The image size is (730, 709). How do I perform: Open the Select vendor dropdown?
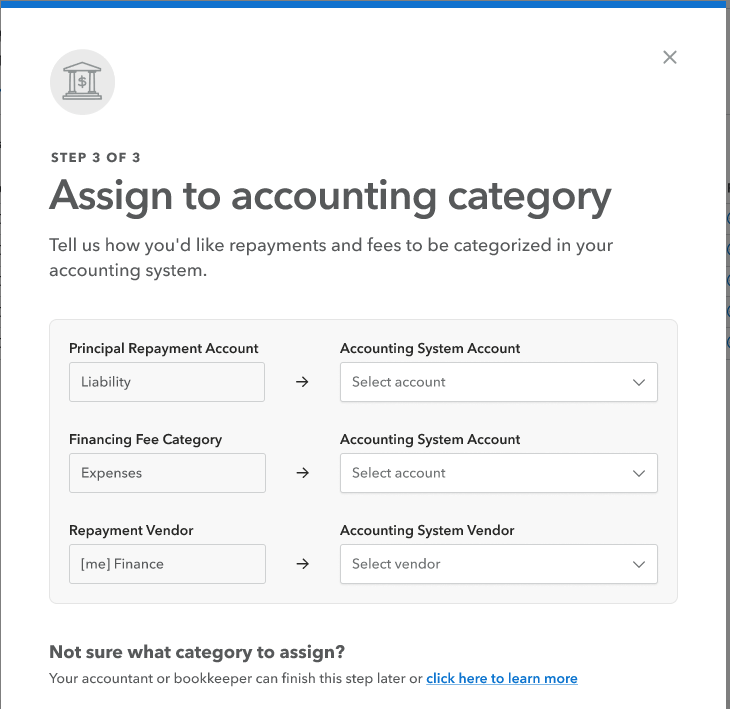click(498, 564)
